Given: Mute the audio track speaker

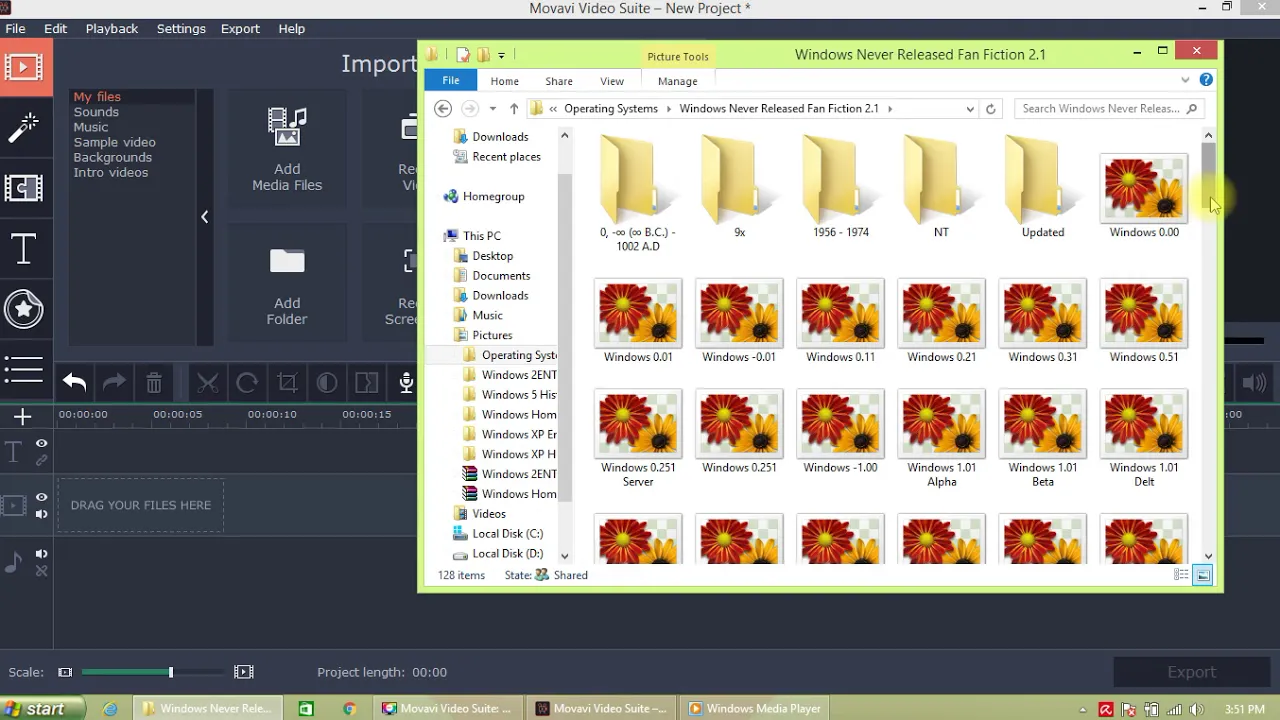Looking at the screenshot, I should point(42,554).
